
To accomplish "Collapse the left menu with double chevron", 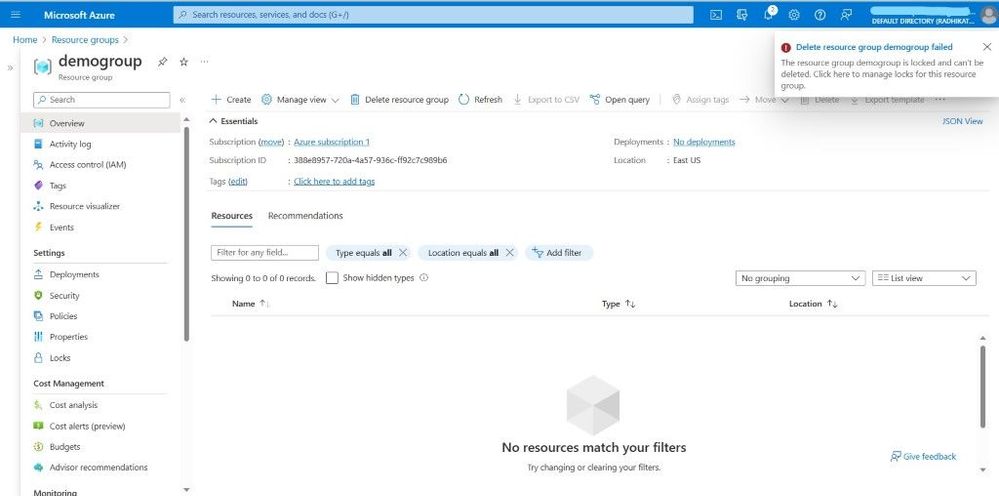I will click(x=182, y=100).
